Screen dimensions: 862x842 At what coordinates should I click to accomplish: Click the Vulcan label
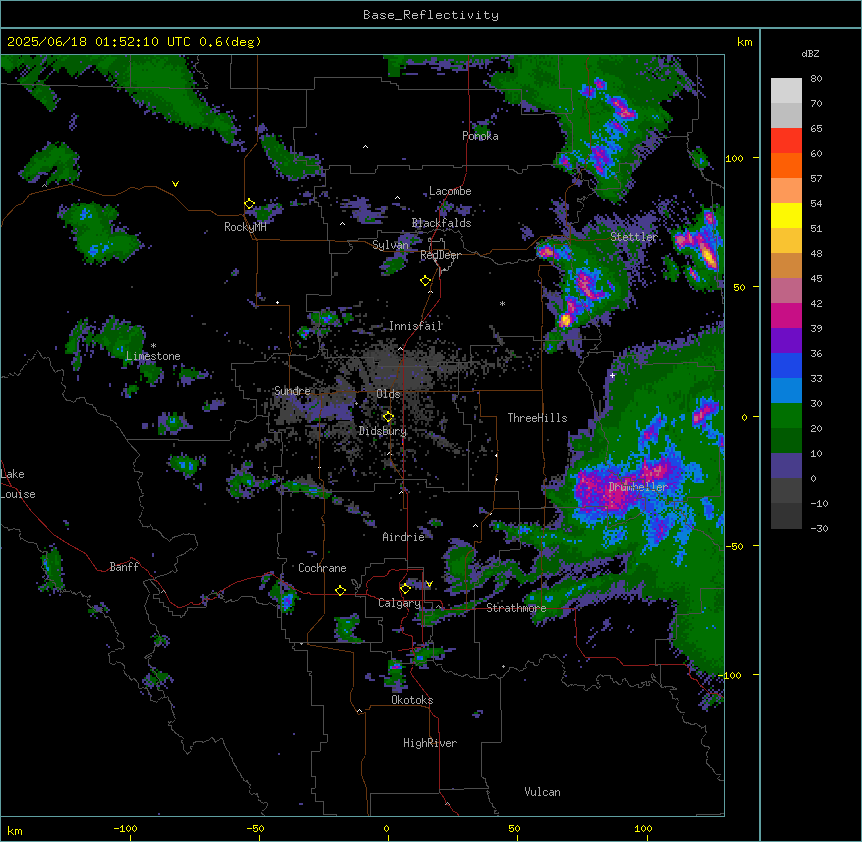543,792
